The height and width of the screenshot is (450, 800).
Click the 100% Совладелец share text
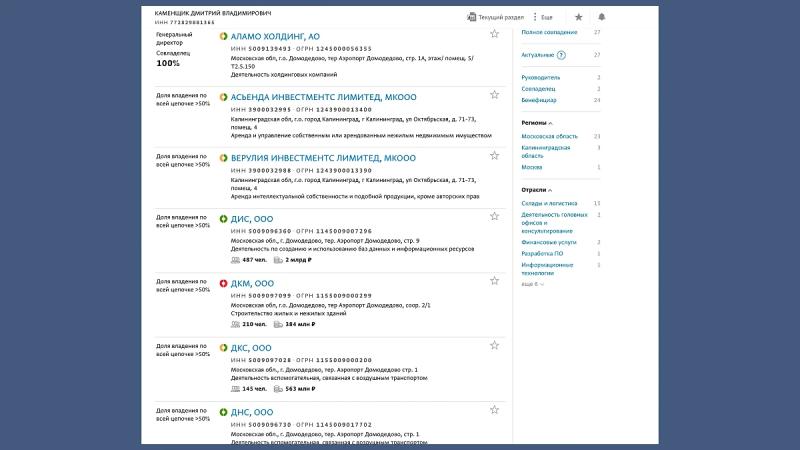pos(168,63)
